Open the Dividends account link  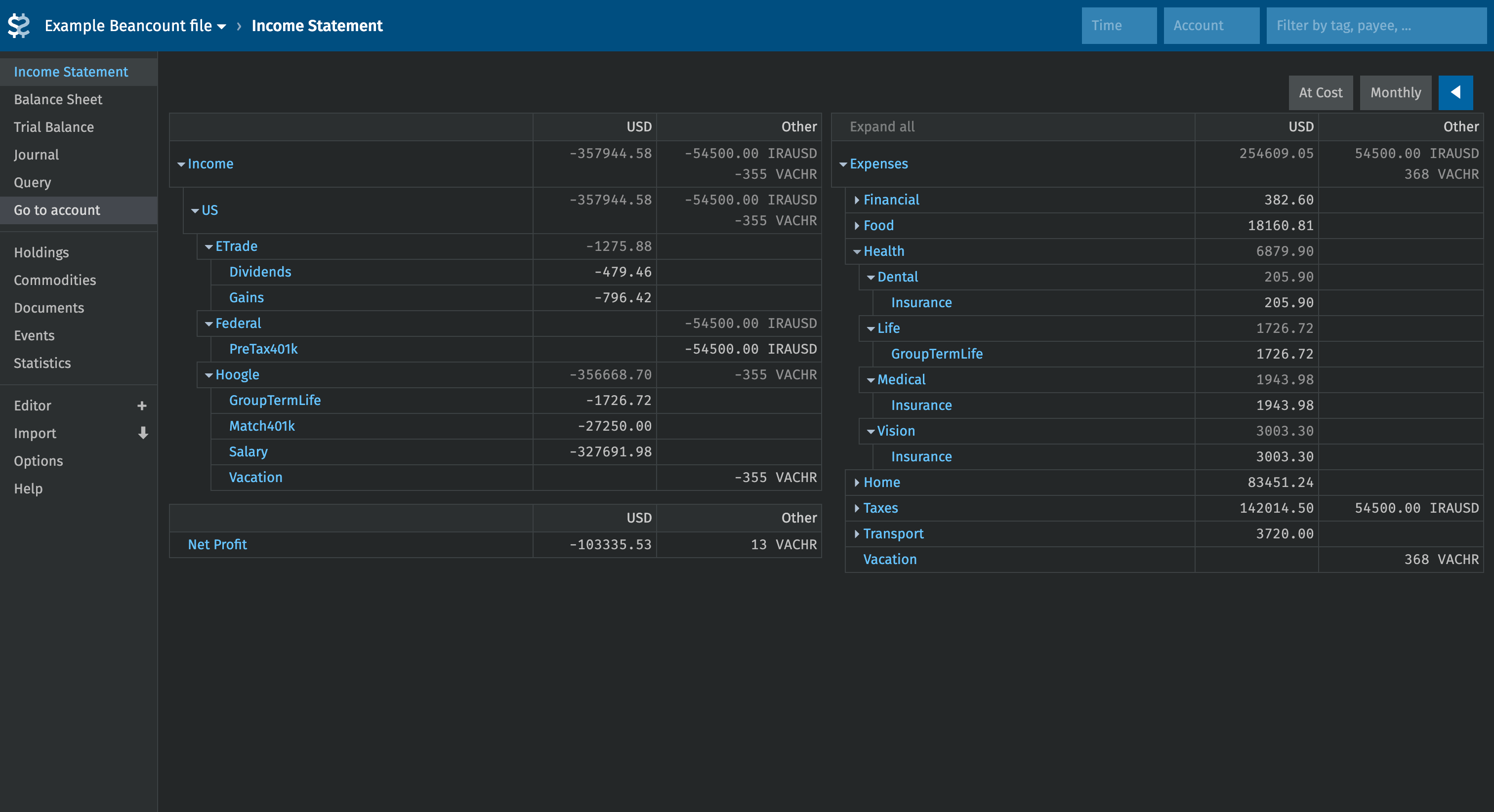(260, 272)
